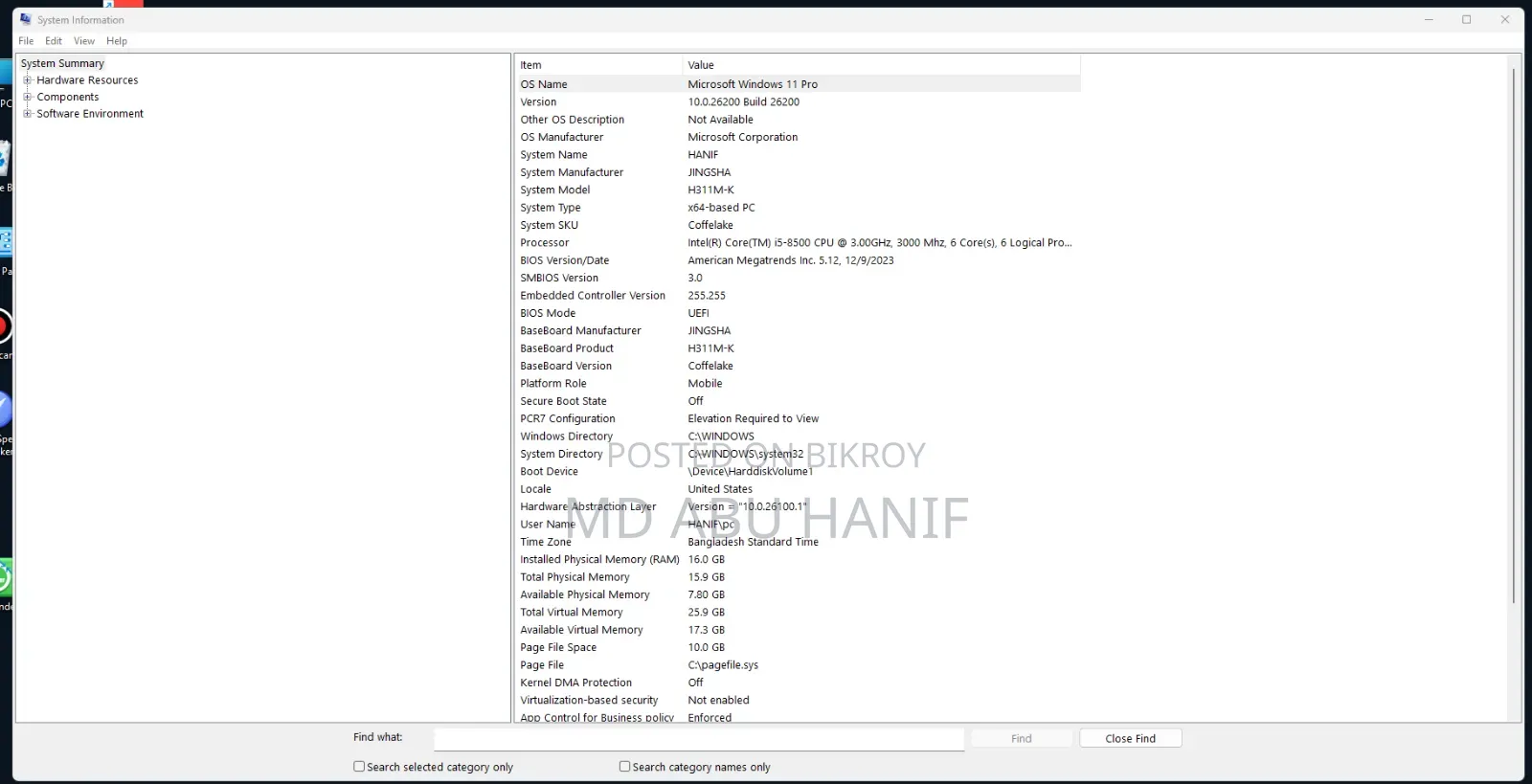Select the BIOS Mode row
The height and width of the screenshot is (784, 1532).
click(798, 313)
